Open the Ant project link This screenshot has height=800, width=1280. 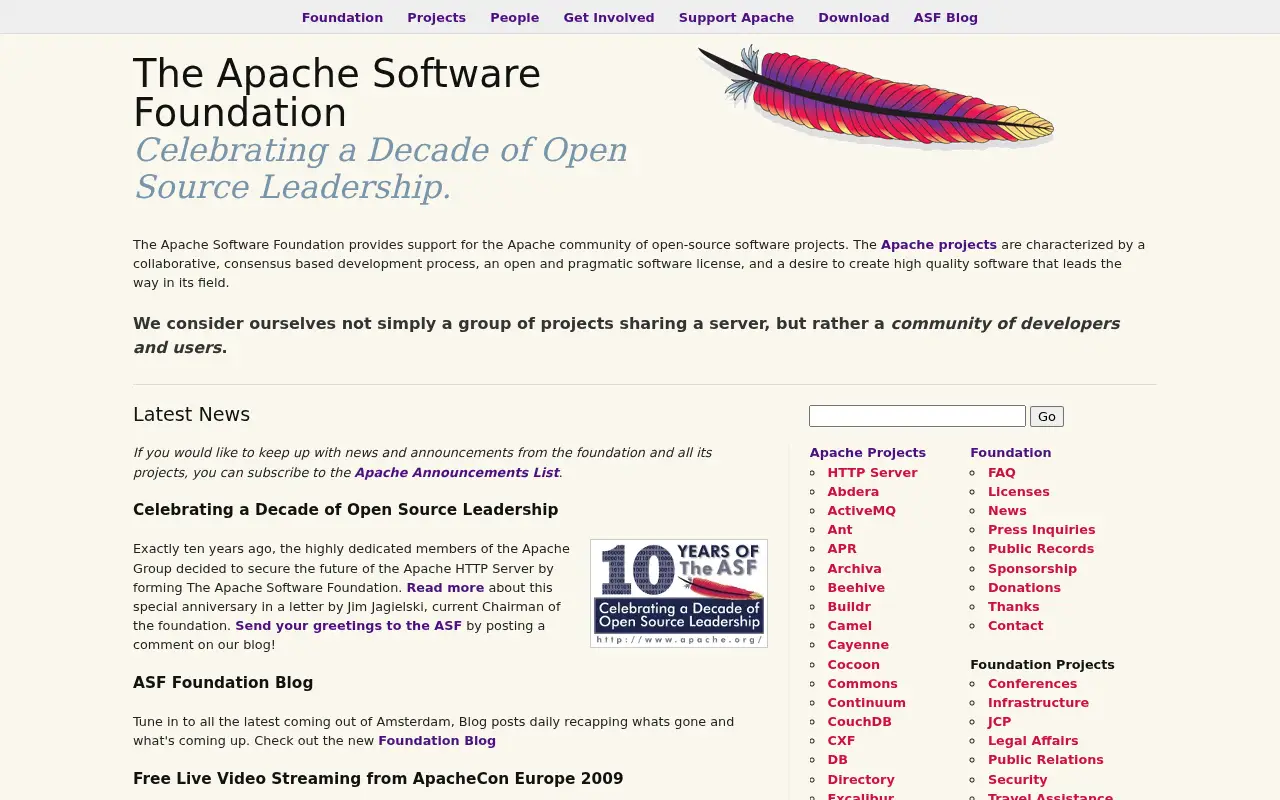839,529
